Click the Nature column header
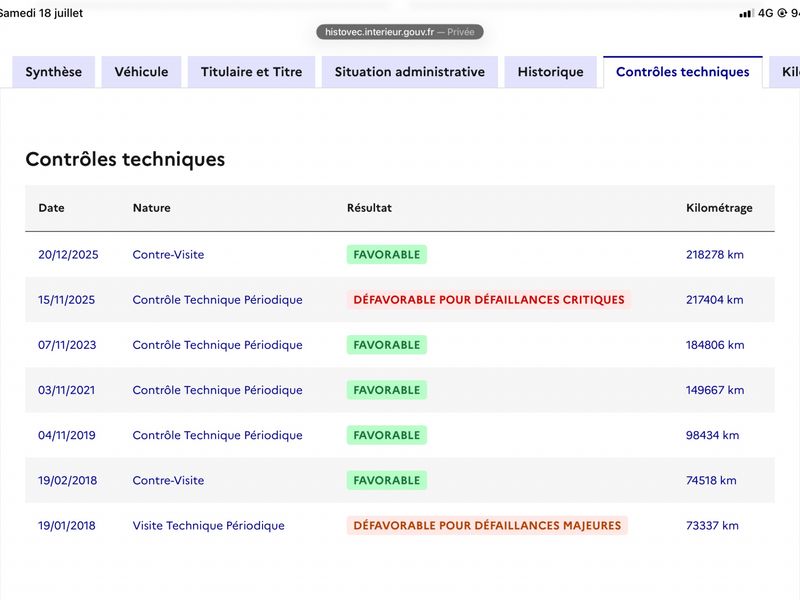 (x=152, y=208)
